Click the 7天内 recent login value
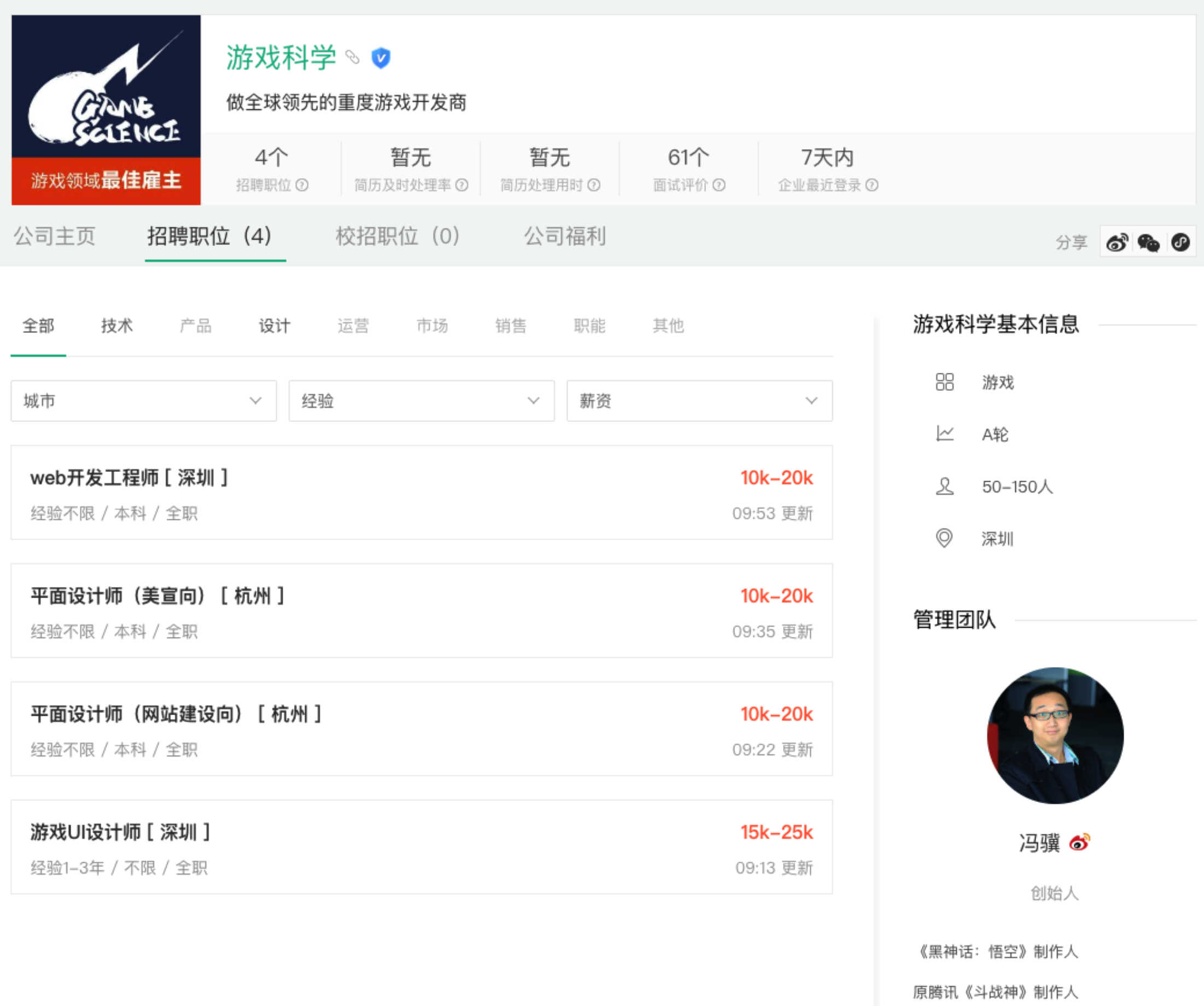Viewport: 1204px width, 1006px height. click(827, 157)
